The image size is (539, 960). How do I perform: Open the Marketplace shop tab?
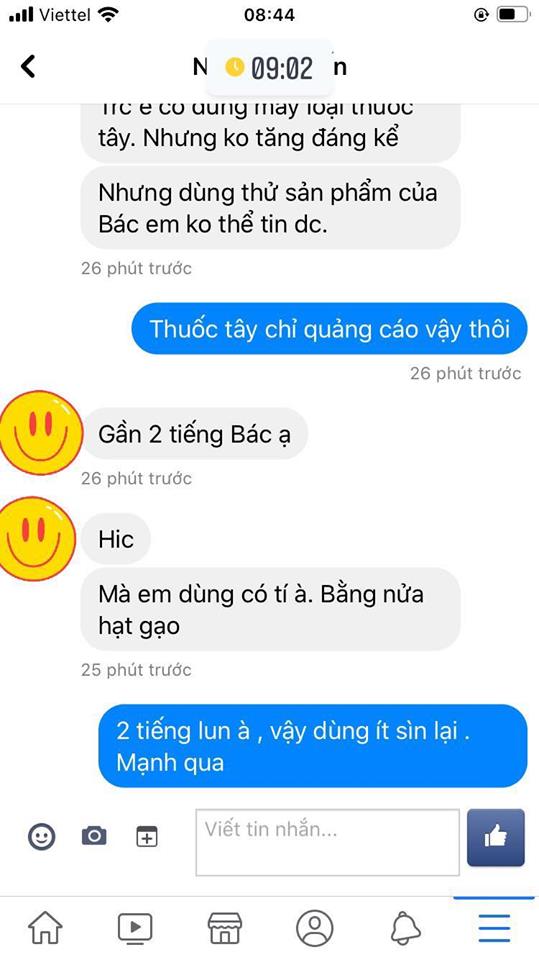tap(225, 928)
